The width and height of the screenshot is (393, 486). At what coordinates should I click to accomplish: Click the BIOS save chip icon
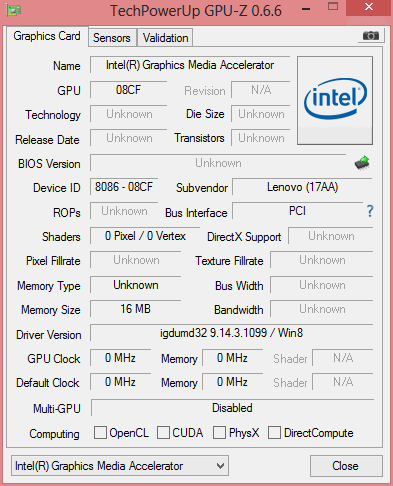pyautogui.click(x=362, y=163)
